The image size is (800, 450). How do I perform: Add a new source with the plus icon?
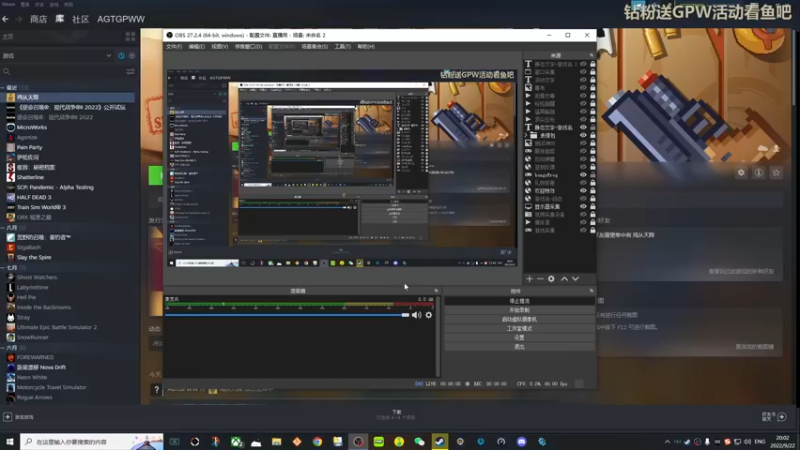pos(529,279)
